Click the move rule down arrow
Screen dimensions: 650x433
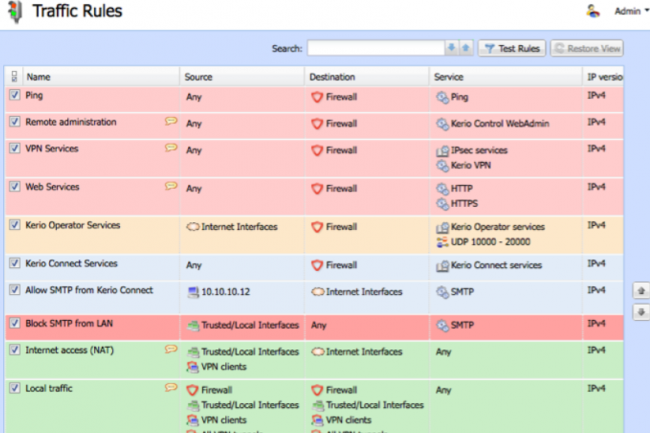(x=641, y=311)
